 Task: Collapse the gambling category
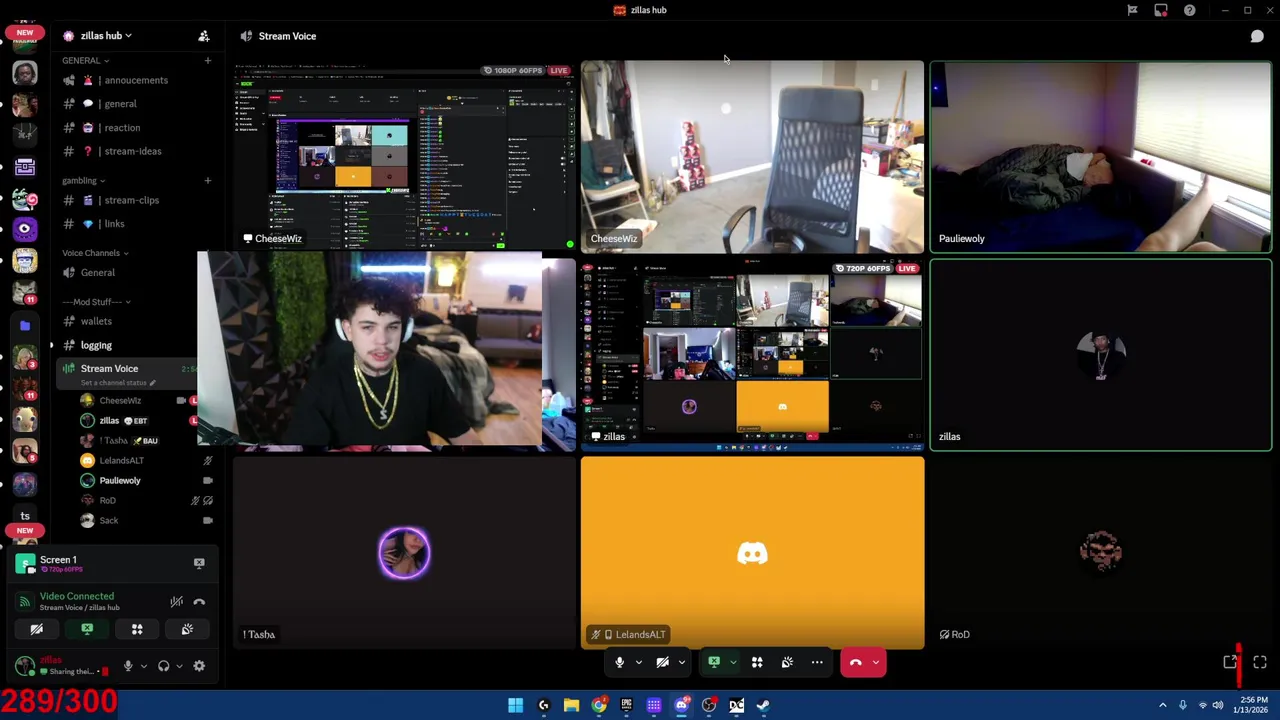[83, 180]
